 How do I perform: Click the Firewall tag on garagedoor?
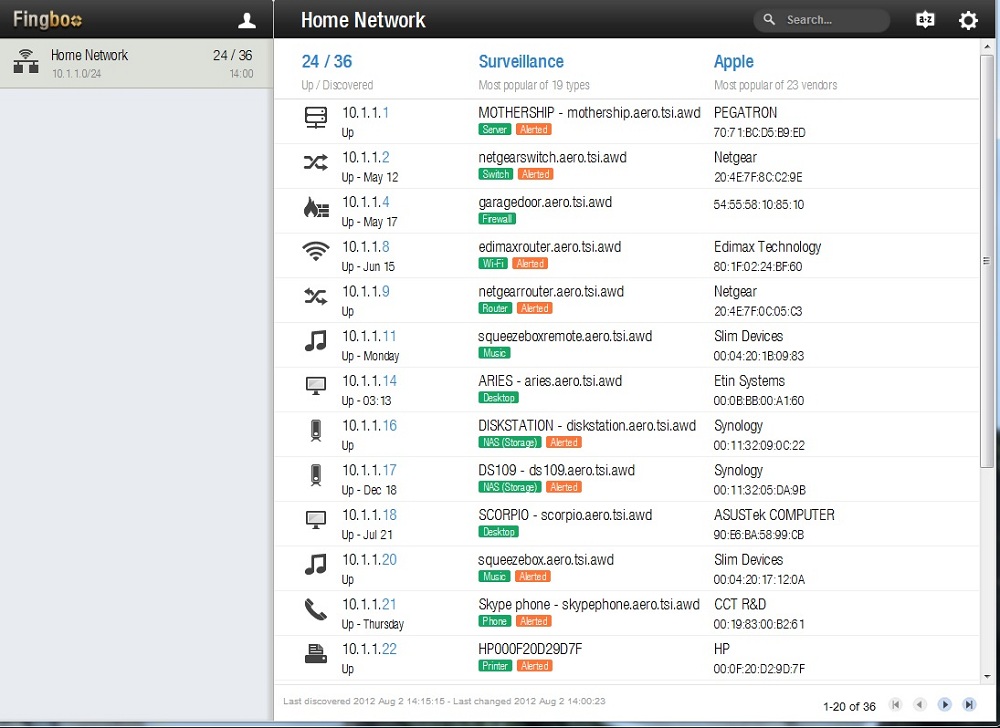click(x=497, y=219)
